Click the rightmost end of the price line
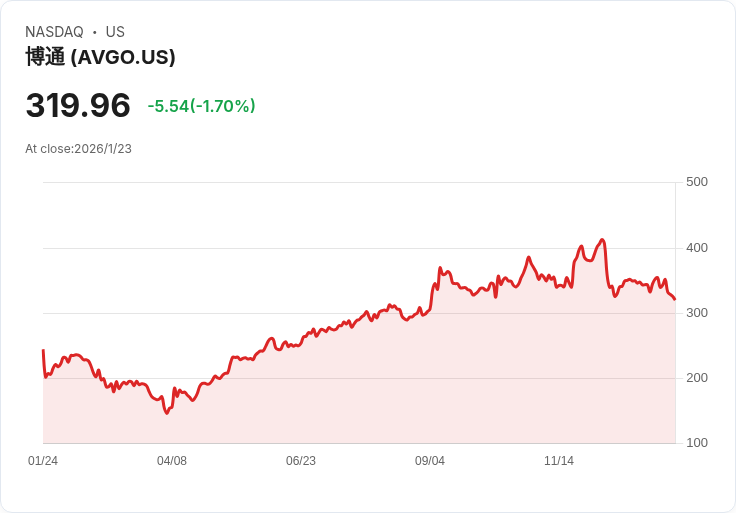736x513 pixels. pyautogui.click(x=675, y=299)
